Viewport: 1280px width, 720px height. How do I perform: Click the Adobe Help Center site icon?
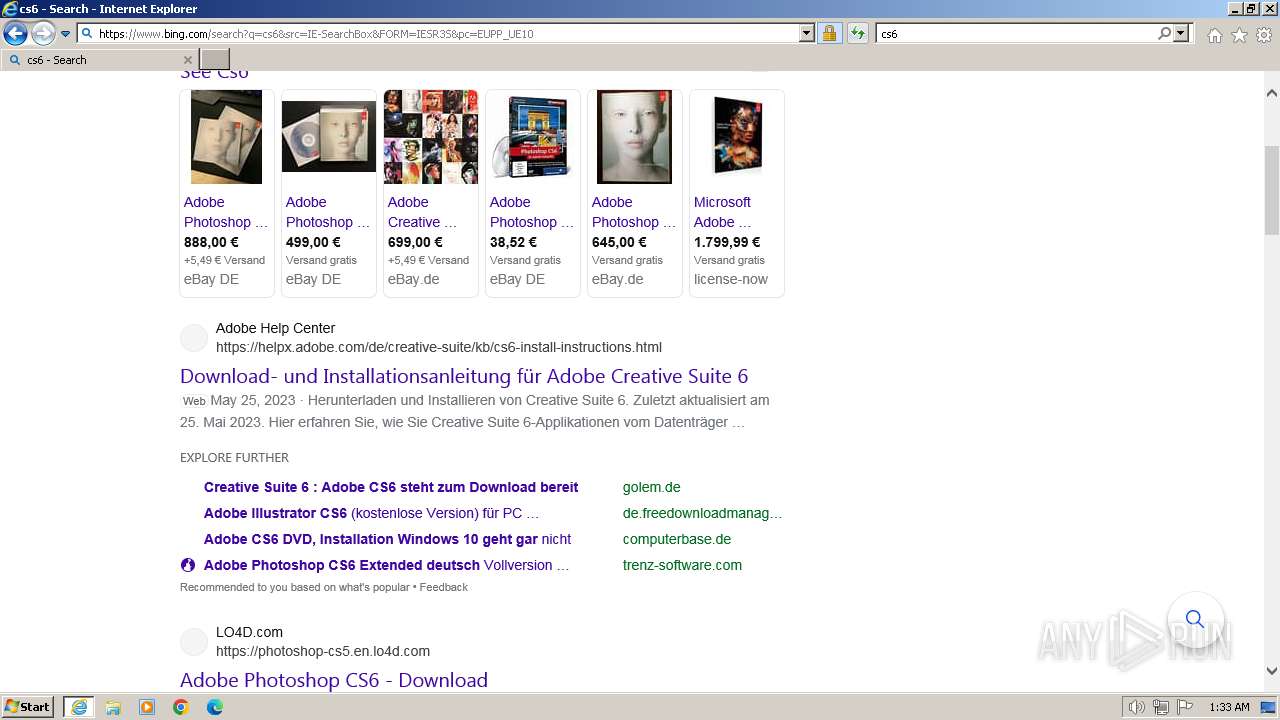click(194, 338)
